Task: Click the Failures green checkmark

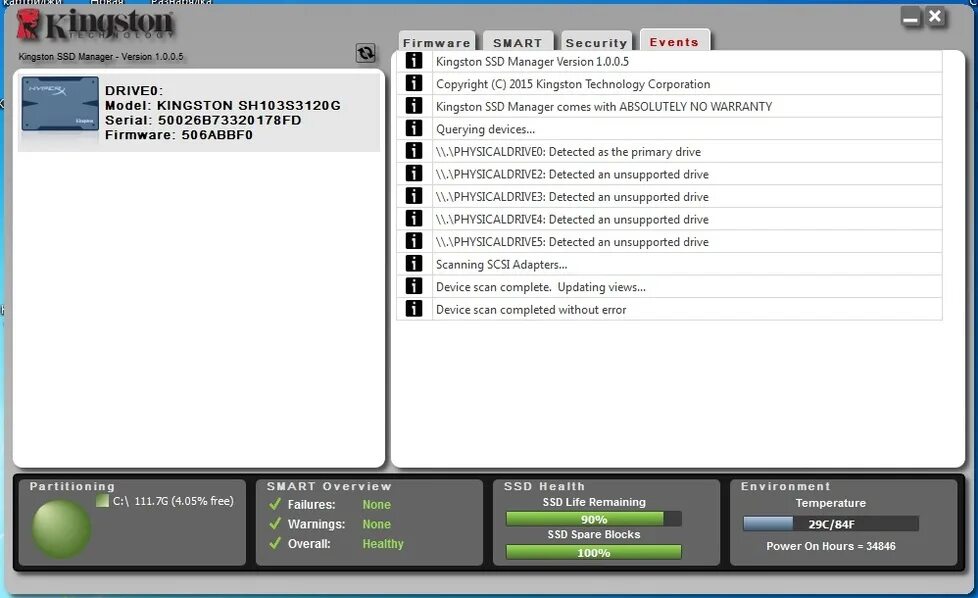Action: (274, 504)
